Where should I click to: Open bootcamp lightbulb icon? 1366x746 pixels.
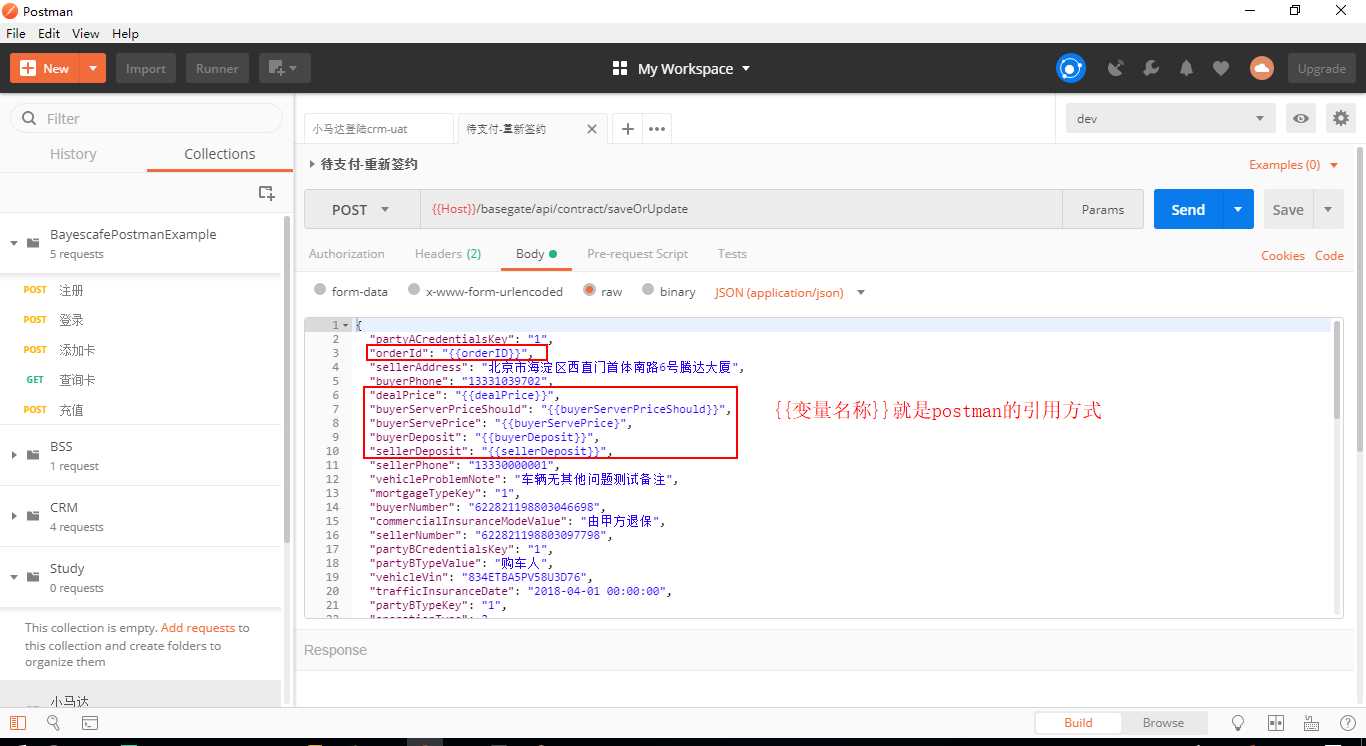[1238, 722]
